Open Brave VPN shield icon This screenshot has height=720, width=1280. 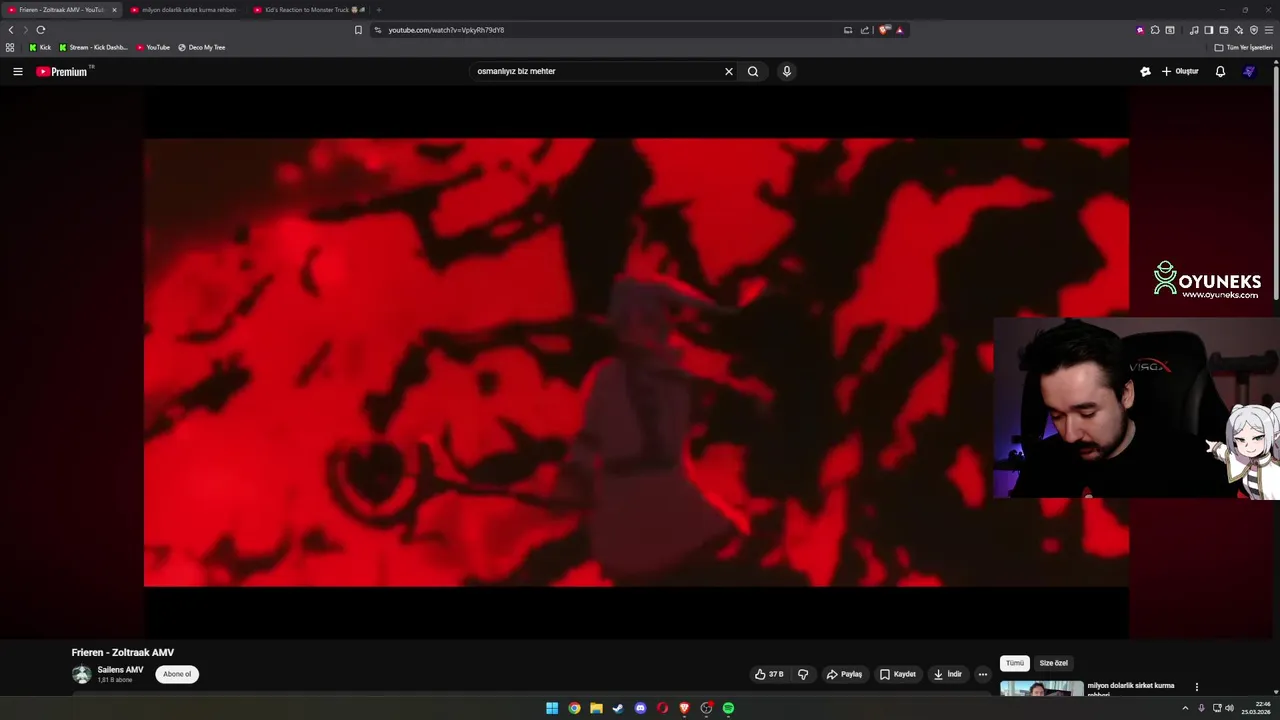tap(1254, 30)
